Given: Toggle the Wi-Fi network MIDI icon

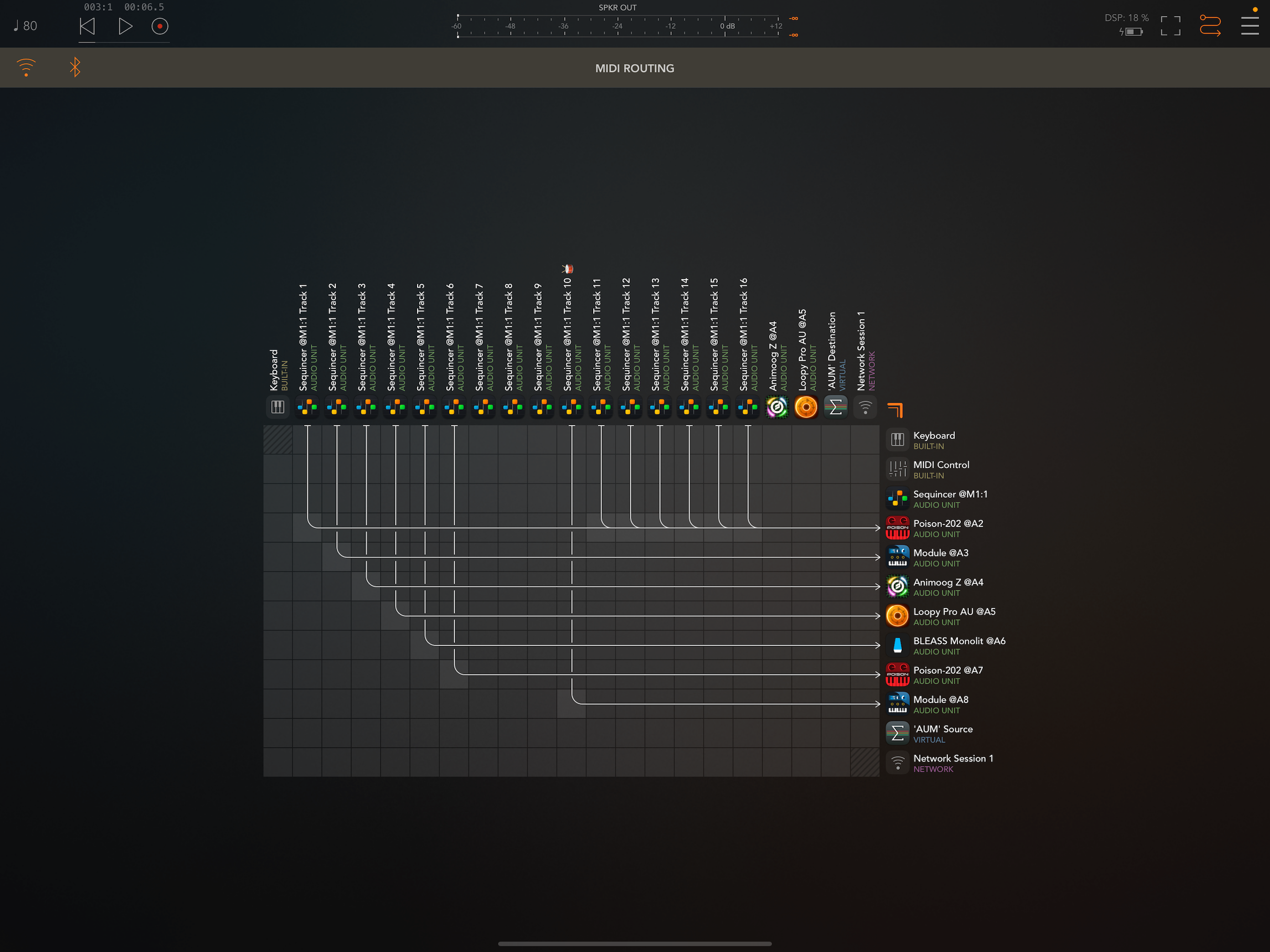Looking at the screenshot, I should point(26,68).
